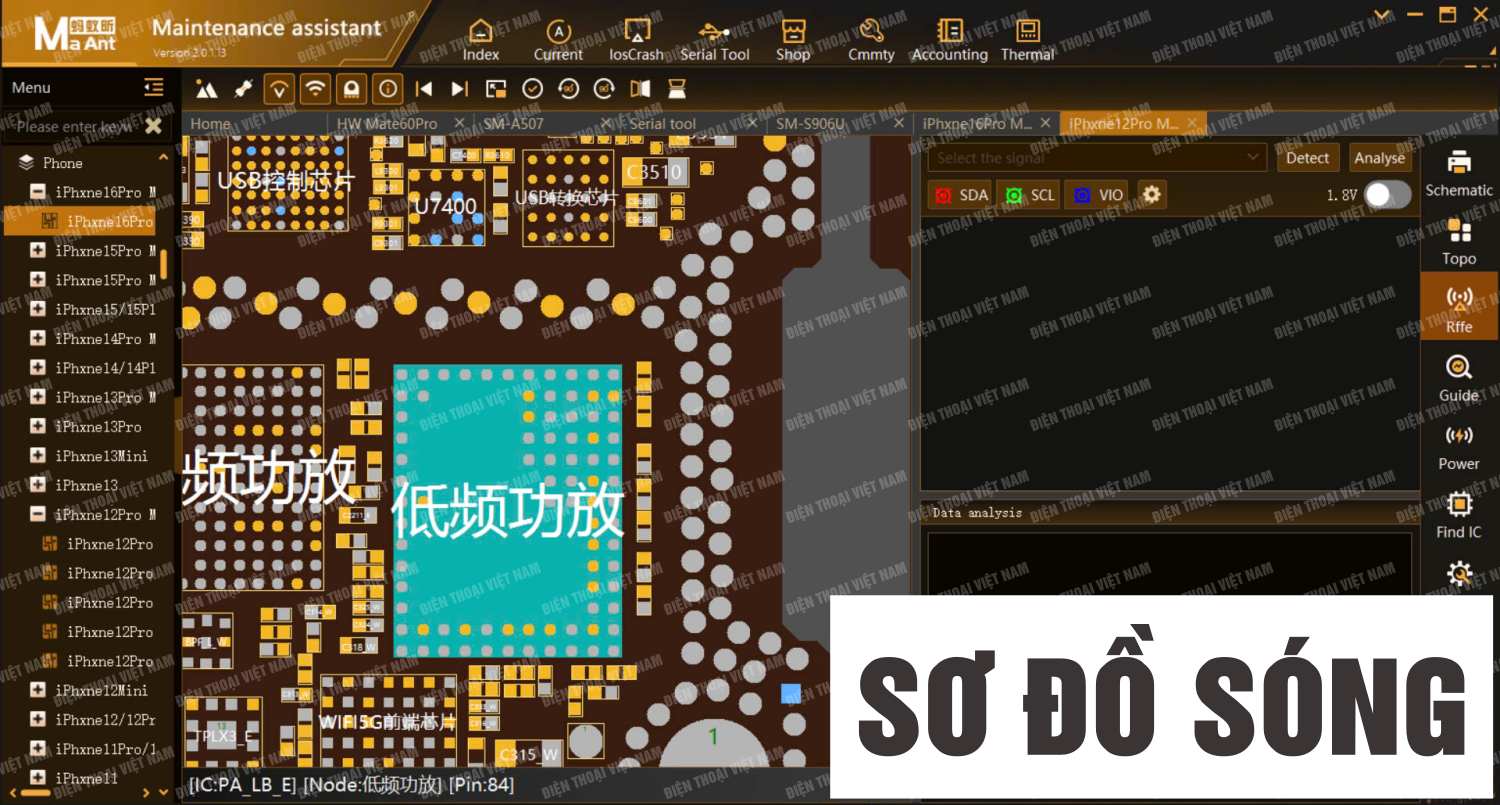Screen dimensions: 1500x805
Task: Toggle the highlighted icon left of info circle
Action: click(x=351, y=89)
